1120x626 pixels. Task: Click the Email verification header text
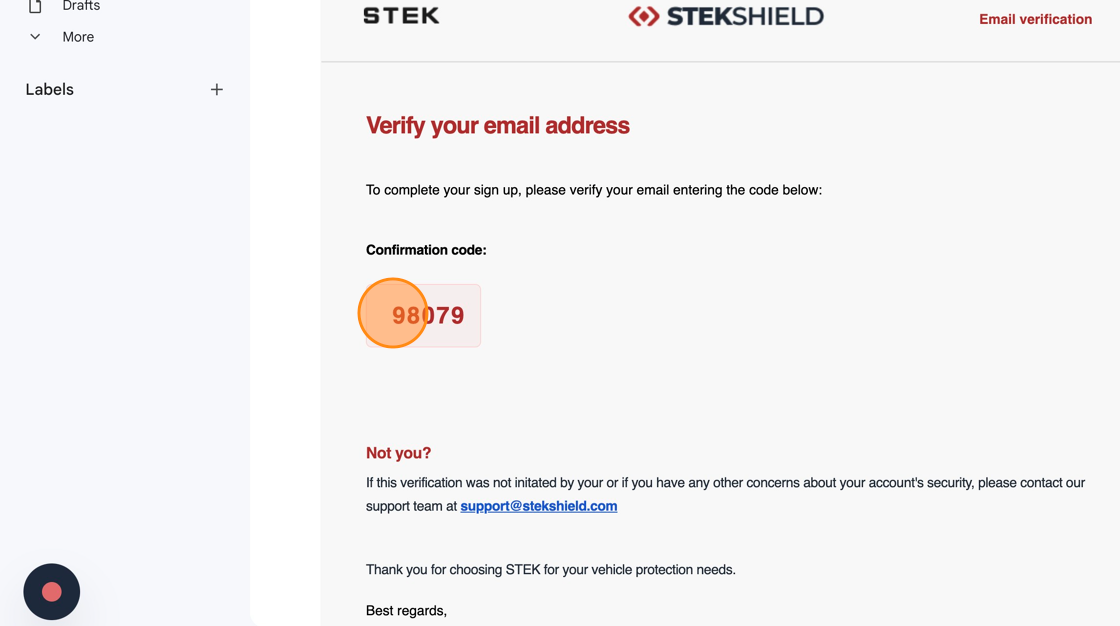1035,19
